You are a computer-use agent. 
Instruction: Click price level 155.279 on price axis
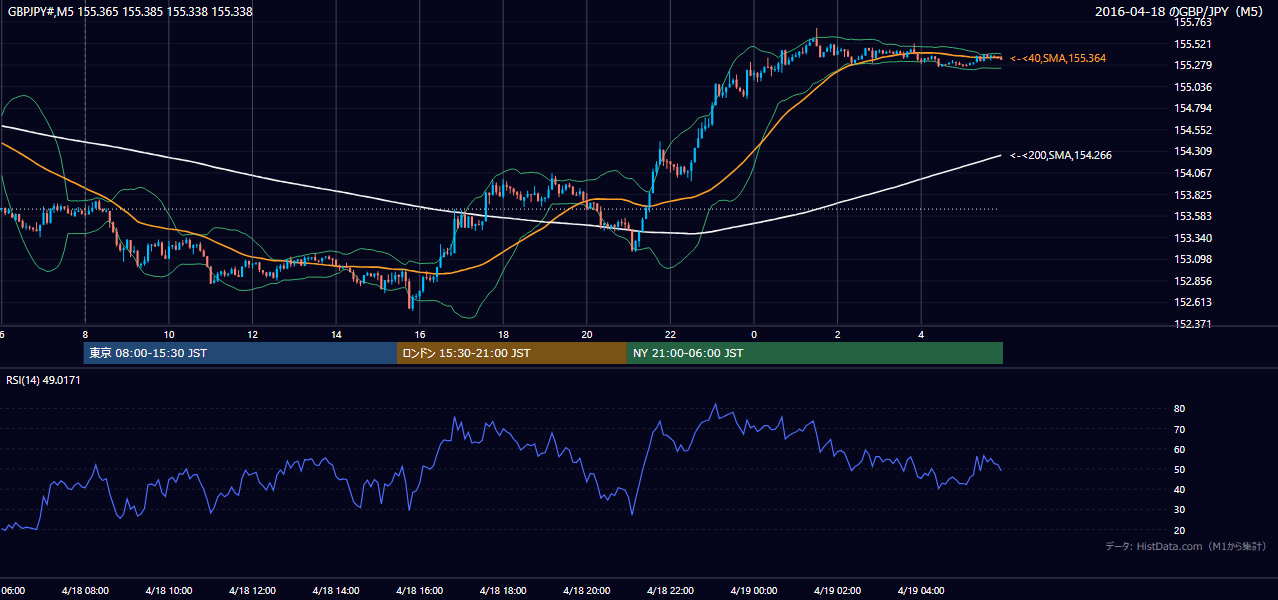1193,66
